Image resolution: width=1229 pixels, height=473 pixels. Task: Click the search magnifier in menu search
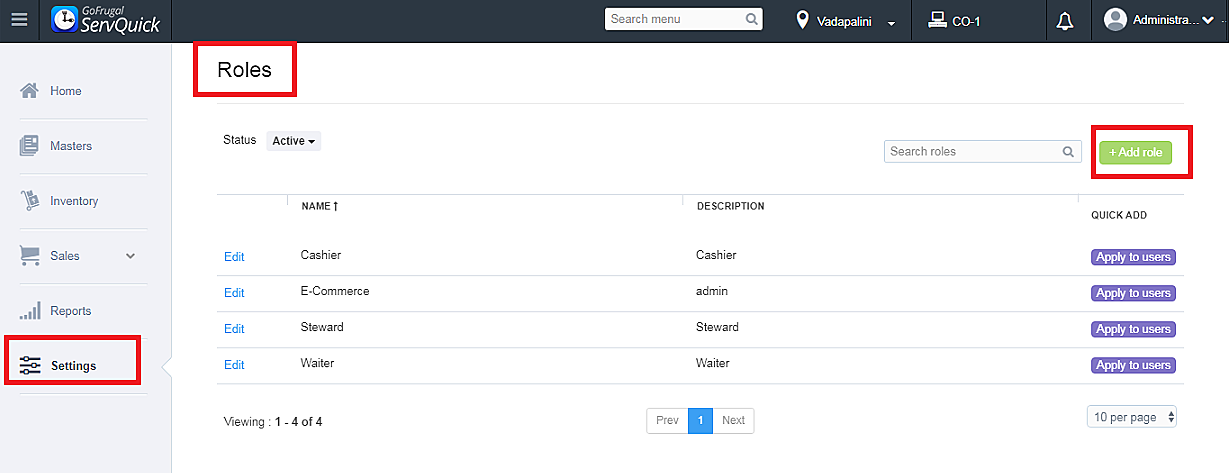(752, 19)
